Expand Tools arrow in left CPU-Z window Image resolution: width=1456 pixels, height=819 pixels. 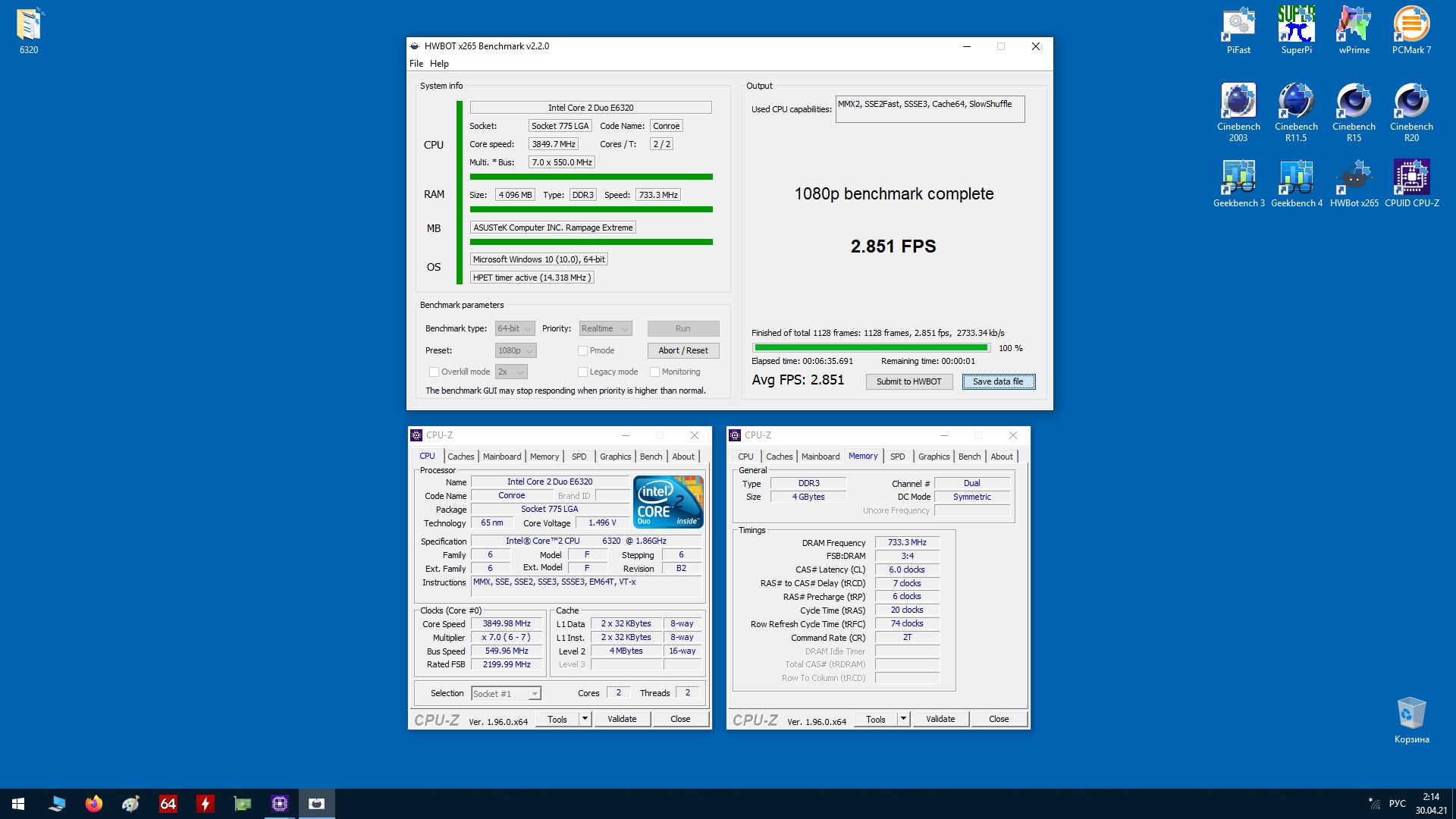[x=585, y=719]
